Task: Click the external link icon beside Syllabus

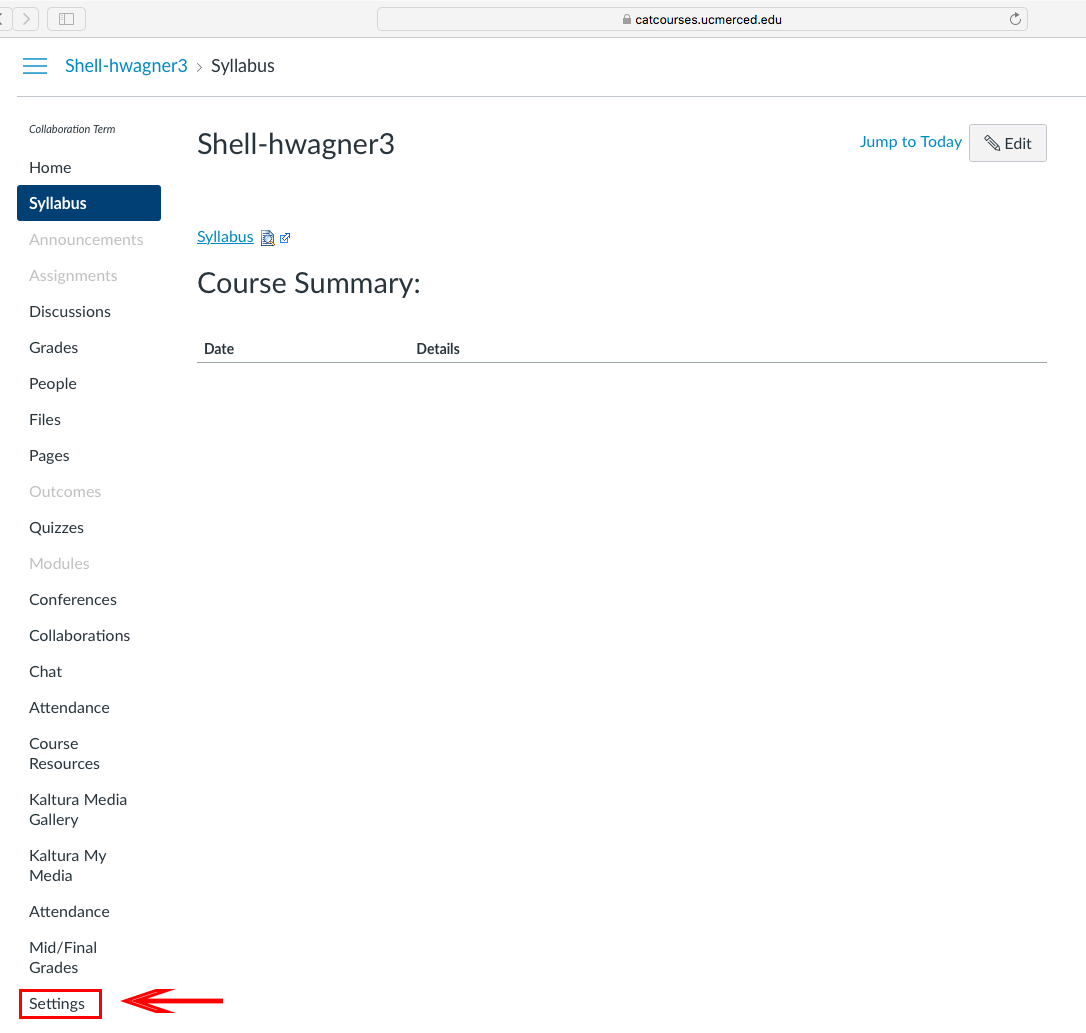Action: tap(285, 238)
